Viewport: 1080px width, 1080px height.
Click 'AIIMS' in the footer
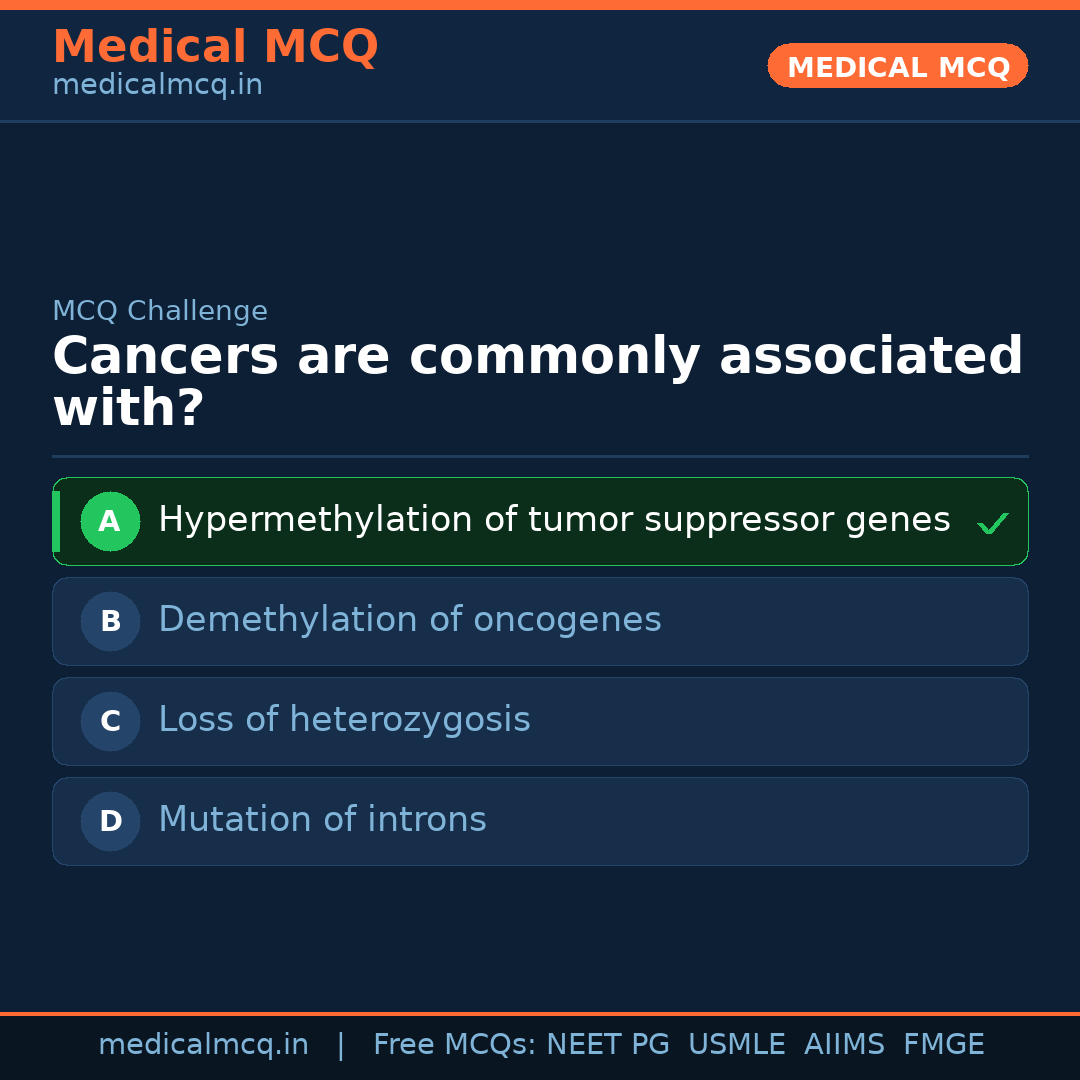[x=844, y=1045]
